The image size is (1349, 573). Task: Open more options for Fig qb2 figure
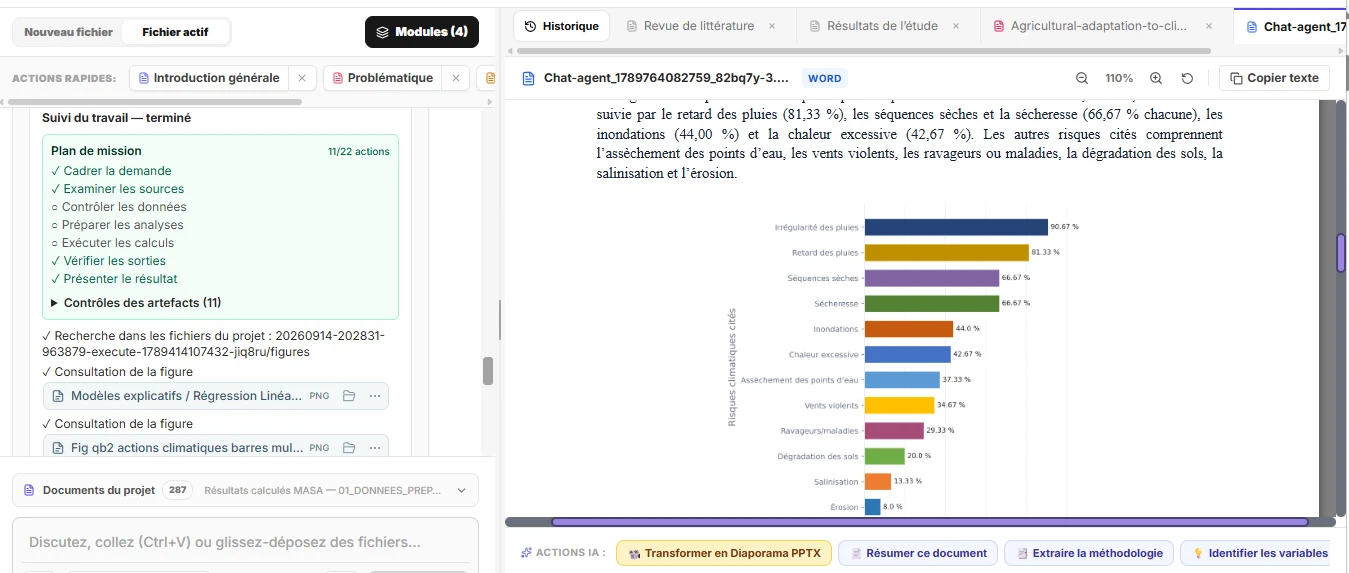[375, 448]
